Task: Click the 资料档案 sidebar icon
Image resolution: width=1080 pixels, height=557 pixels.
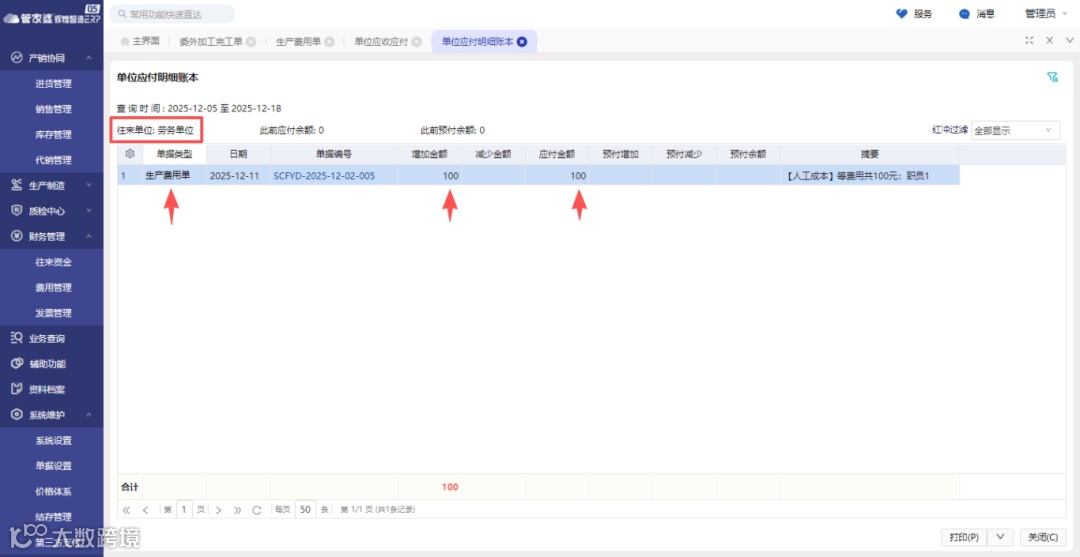Action: [x=17, y=389]
